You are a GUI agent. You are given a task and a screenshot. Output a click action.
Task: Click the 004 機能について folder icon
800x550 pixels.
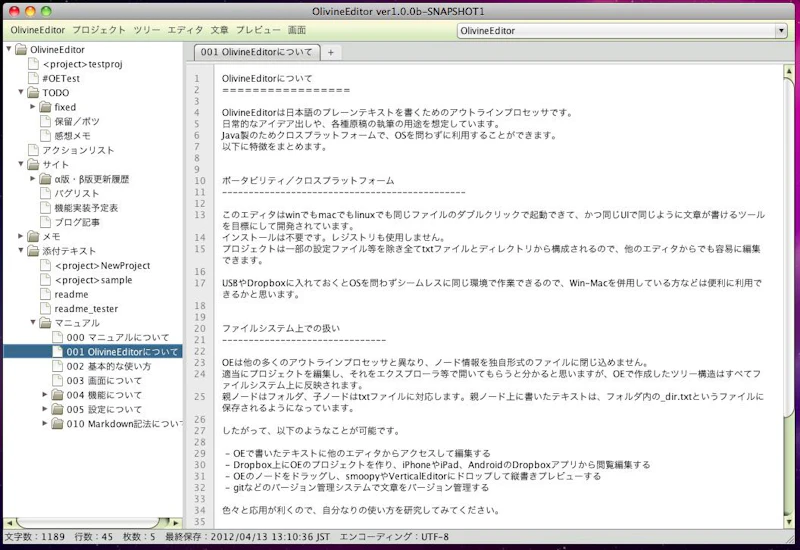pos(58,395)
